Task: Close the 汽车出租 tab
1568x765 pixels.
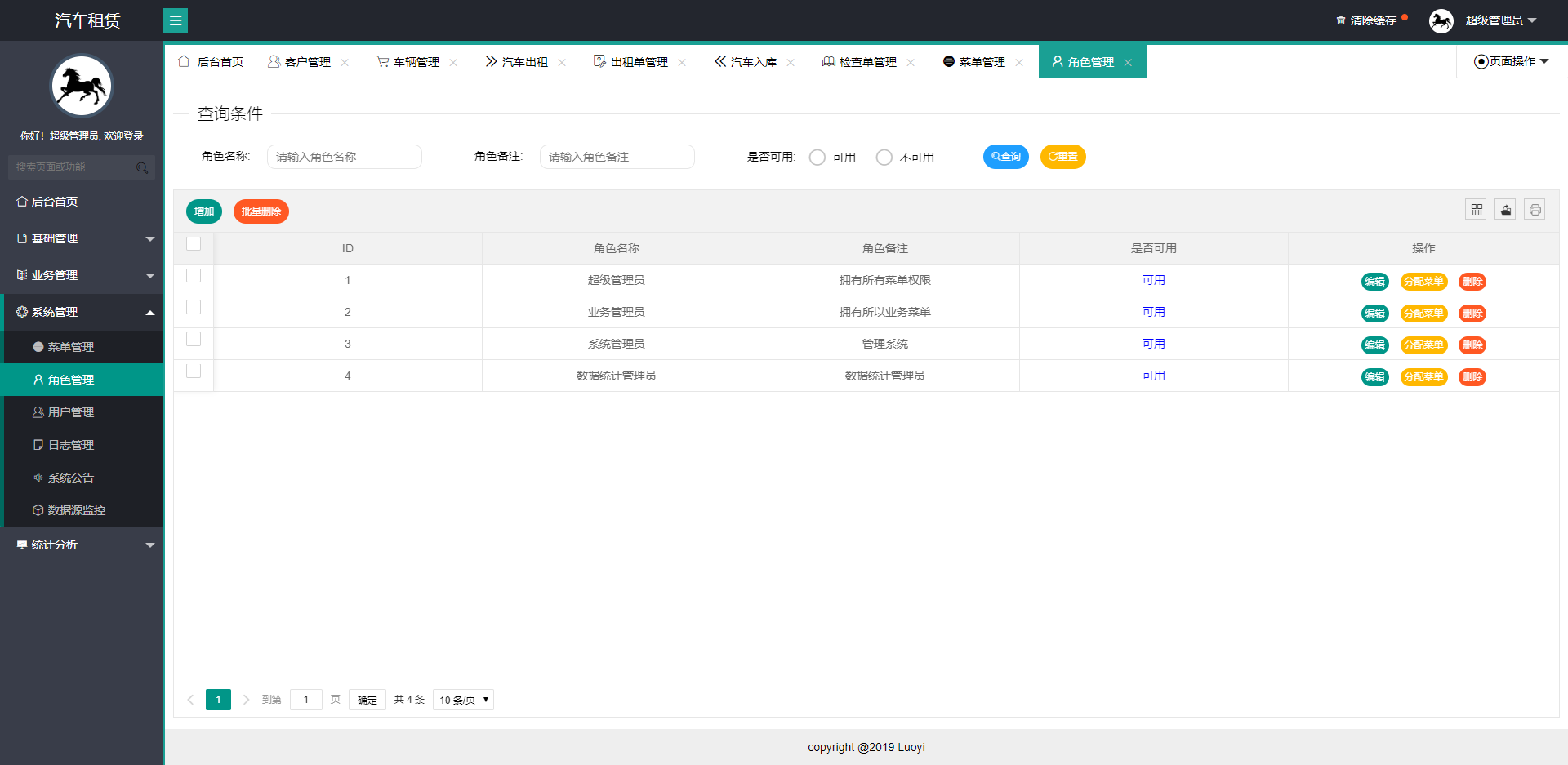Action: pyautogui.click(x=562, y=62)
